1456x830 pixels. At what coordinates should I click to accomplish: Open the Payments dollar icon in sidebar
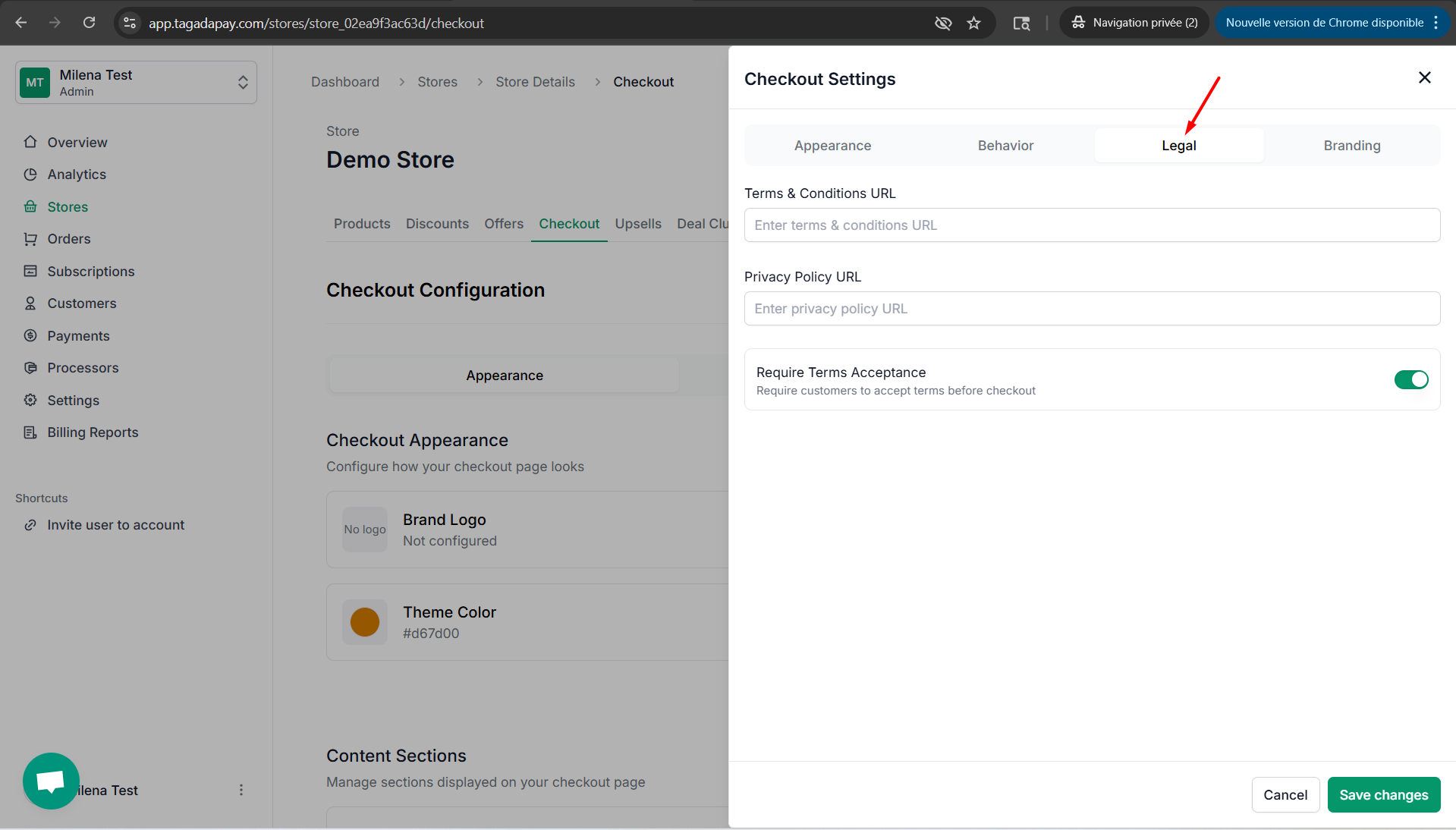(x=30, y=335)
